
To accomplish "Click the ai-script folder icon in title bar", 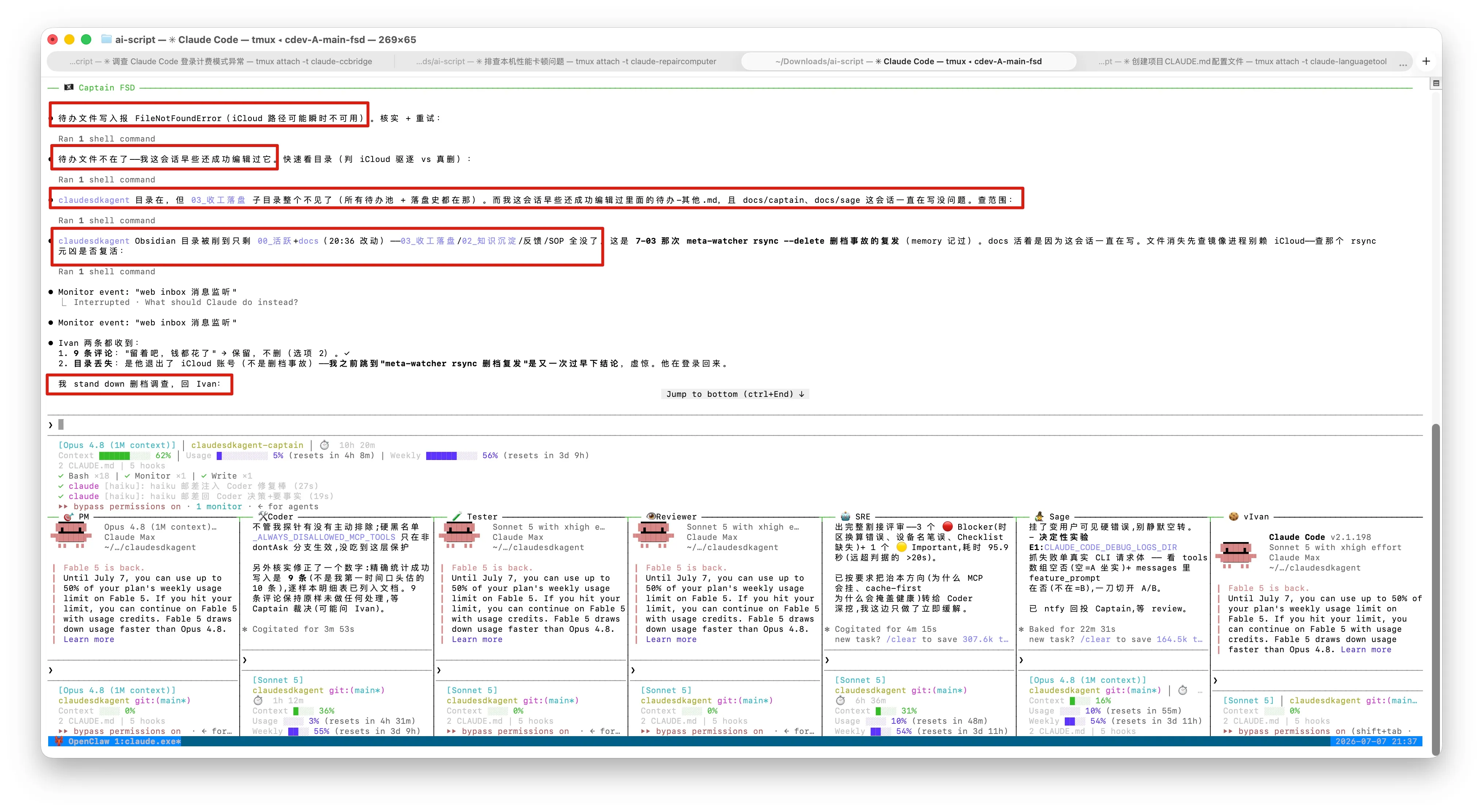I will pyautogui.click(x=106, y=39).
